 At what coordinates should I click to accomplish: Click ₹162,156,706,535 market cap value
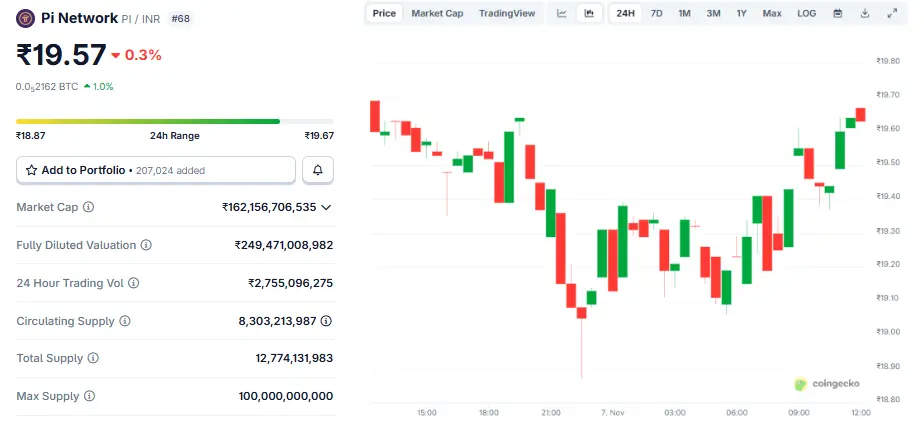[269, 207]
